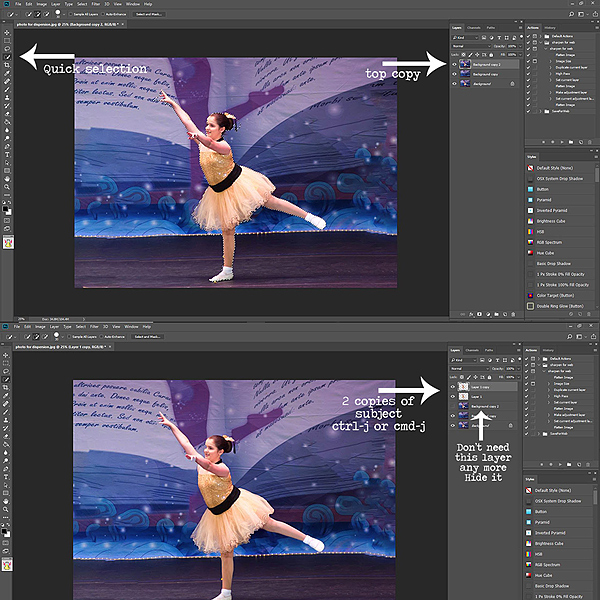This screenshot has width=600, height=600.
Task: Select the Zoom tool in top window toolbar
Action: pyautogui.click(x=7, y=187)
